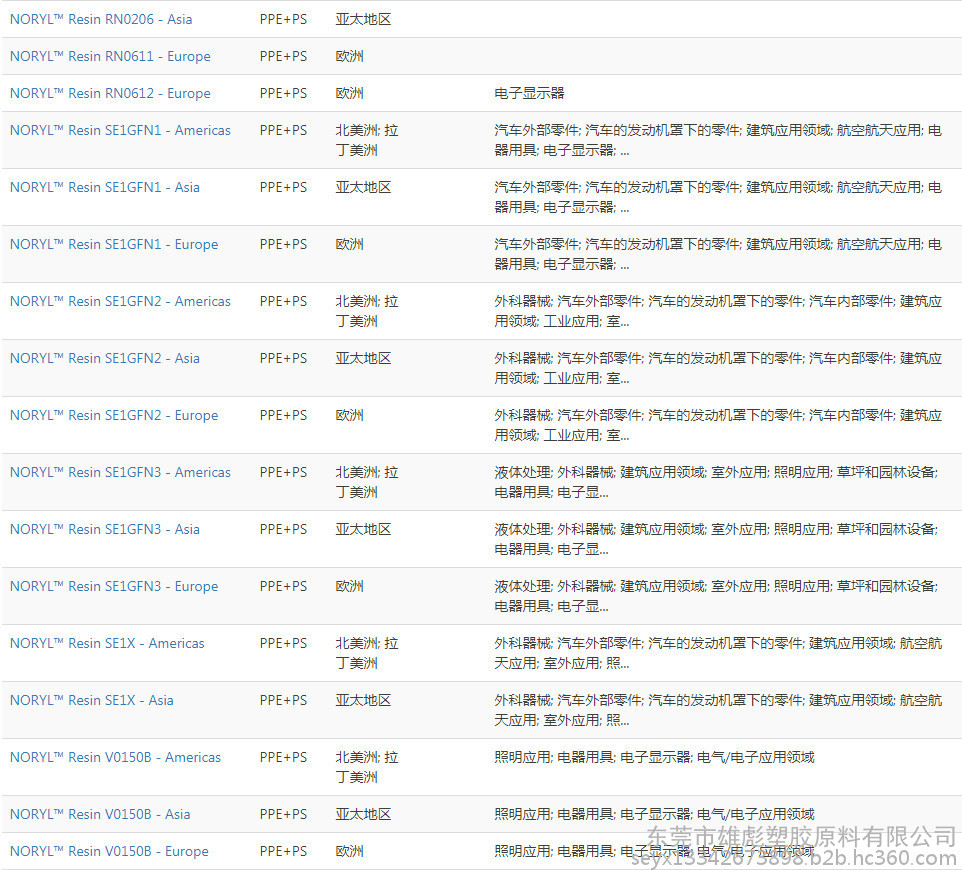
Task: Select 亚太地区 region in V0150B Asia row
Action: 363,815
